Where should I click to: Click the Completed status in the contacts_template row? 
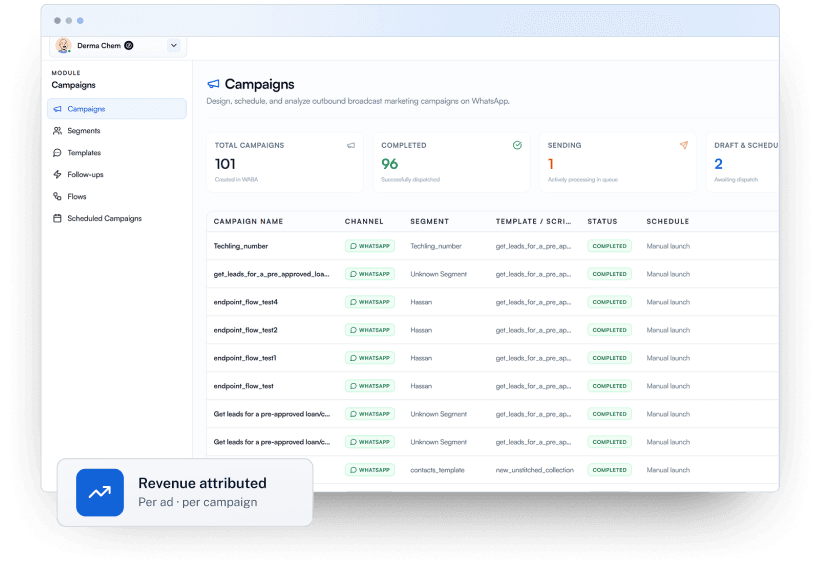coord(609,471)
